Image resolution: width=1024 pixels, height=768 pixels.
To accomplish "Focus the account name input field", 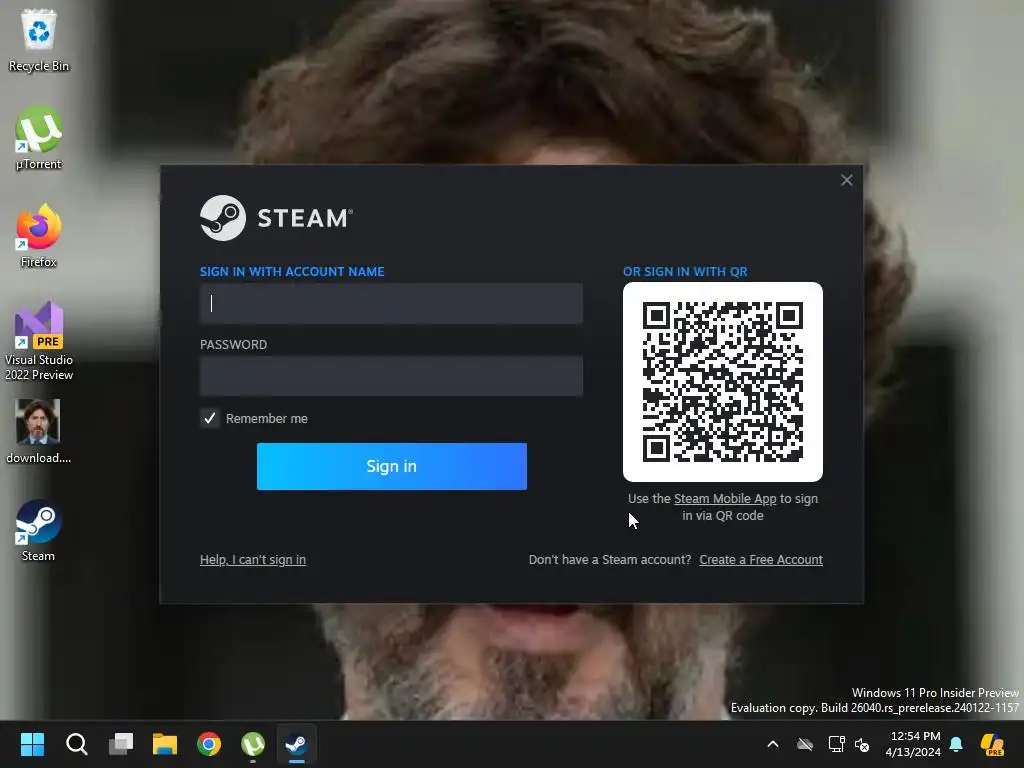I will pos(391,303).
